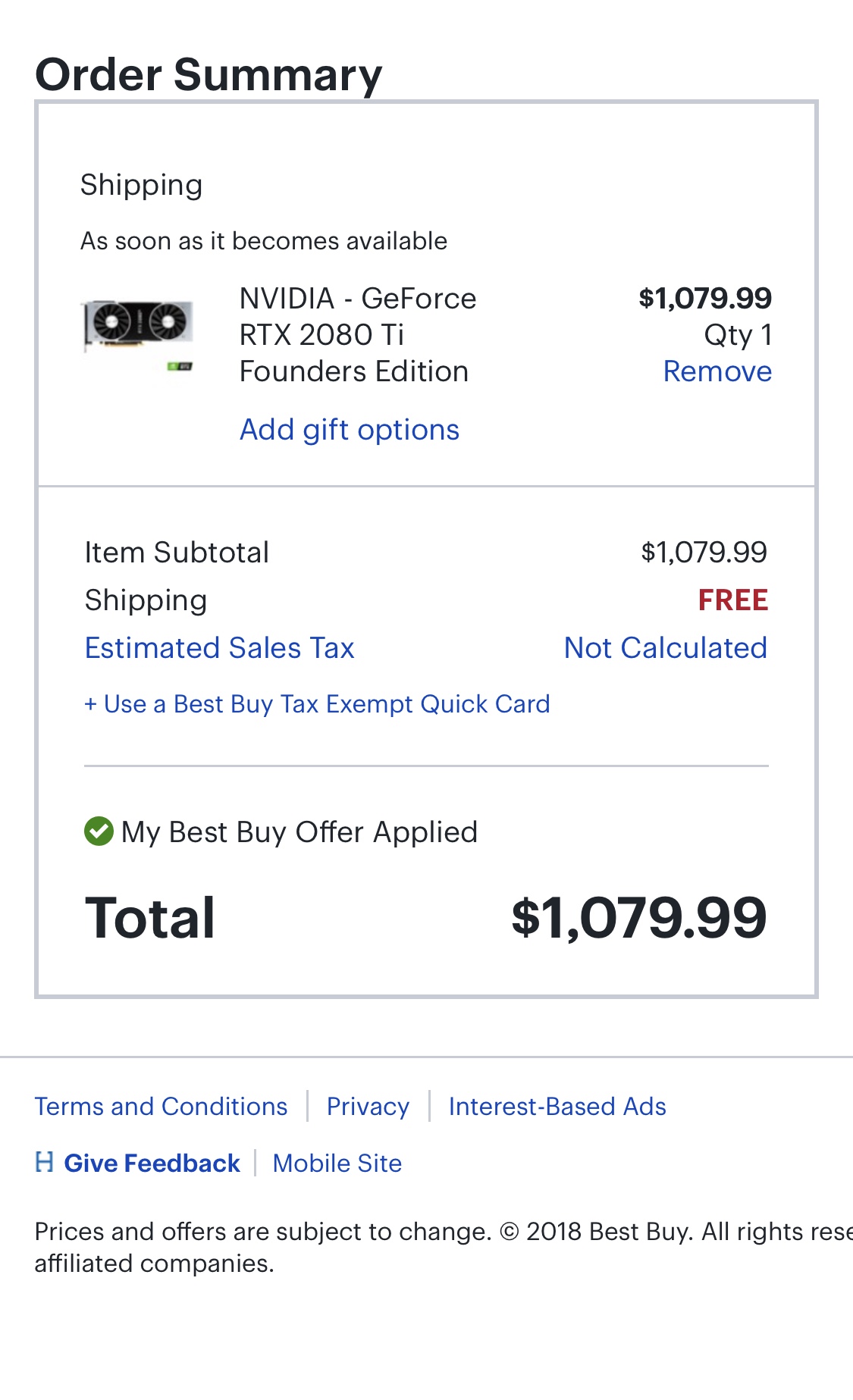Click the Qty 1 quantity label
Screen dimensions: 853x1400
tap(737, 335)
